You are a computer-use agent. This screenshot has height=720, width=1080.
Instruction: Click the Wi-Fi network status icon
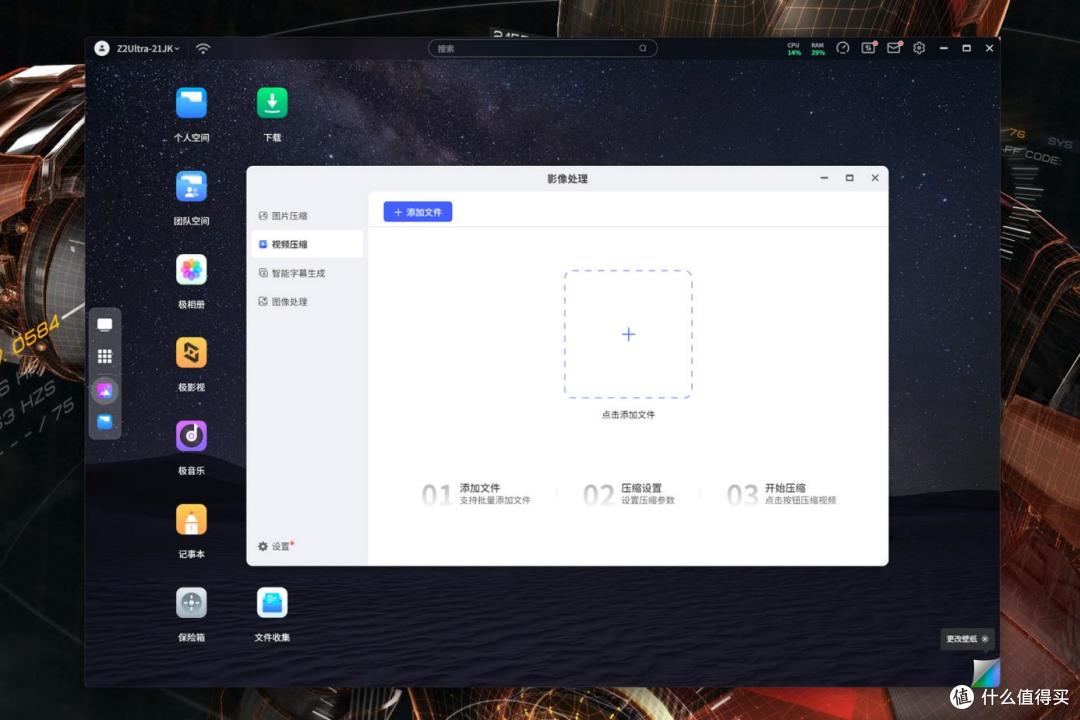pos(202,48)
